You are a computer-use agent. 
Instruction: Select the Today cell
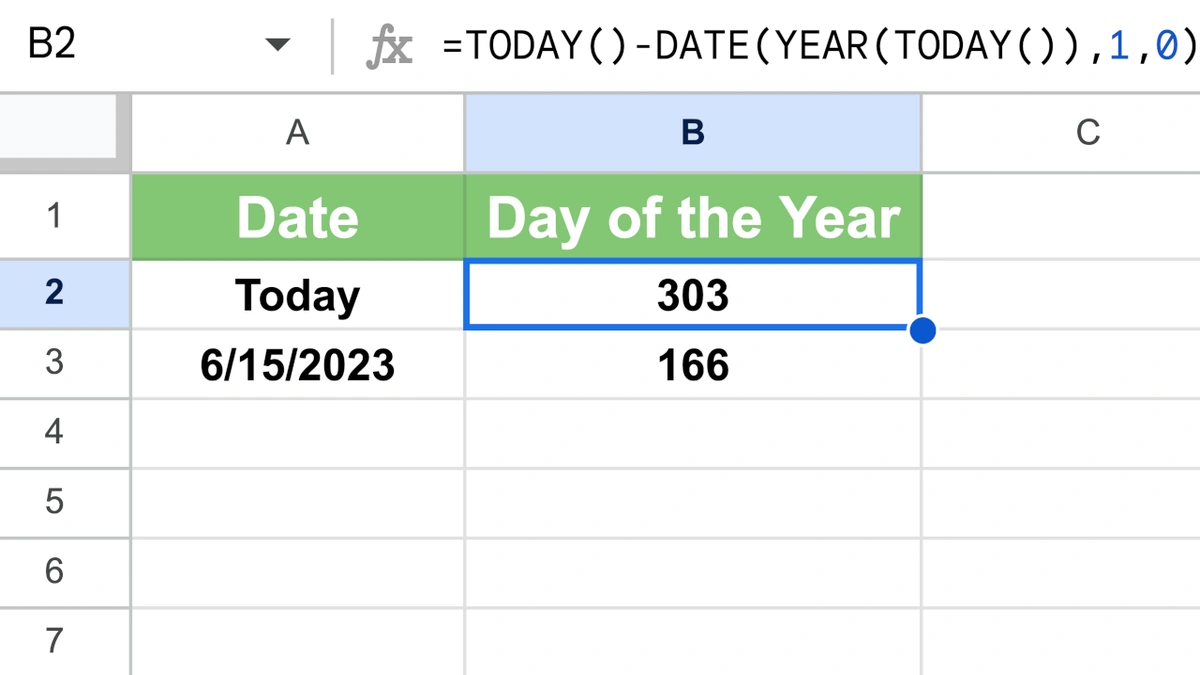click(297, 294)
